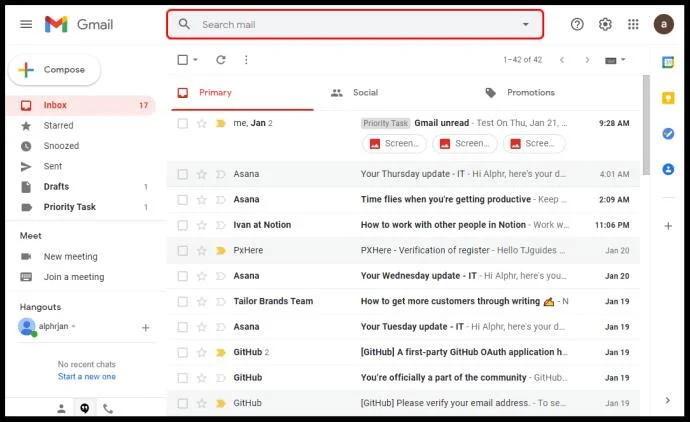690x422 pixels.
Task: Open the account avatar "a"
Action: coord(663,24)
